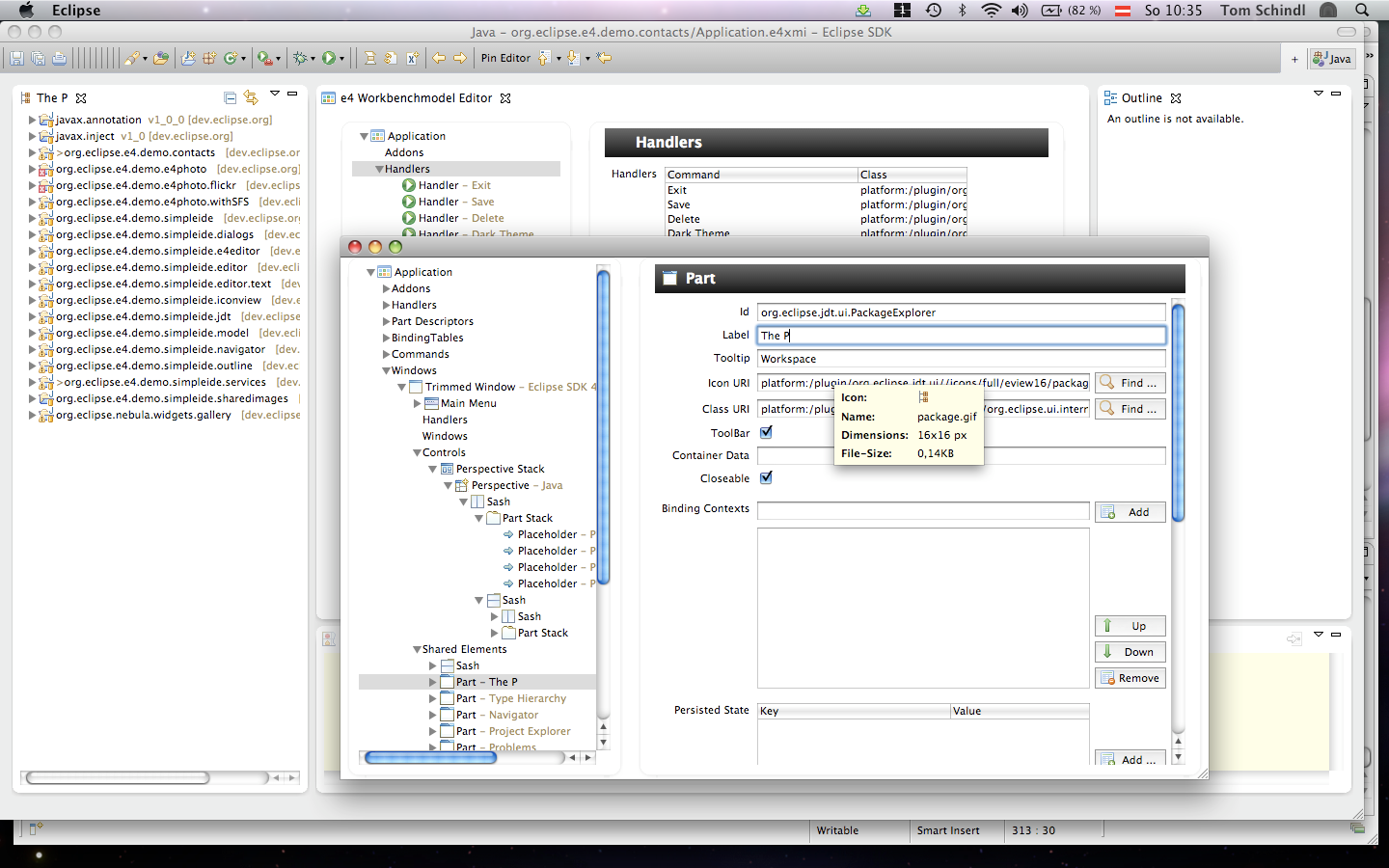The height and width of the screenshot is (868, 1389).
Task: Click the horizontal scrollbar under model tree
Action: pos(430,758)
